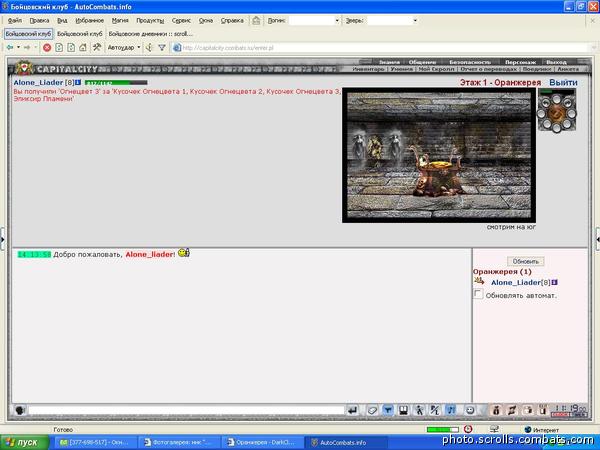The height and width of the screenshot is (450, 600).
Task: Open the Зверь dropdown list
Action: (x=415, y=21)
